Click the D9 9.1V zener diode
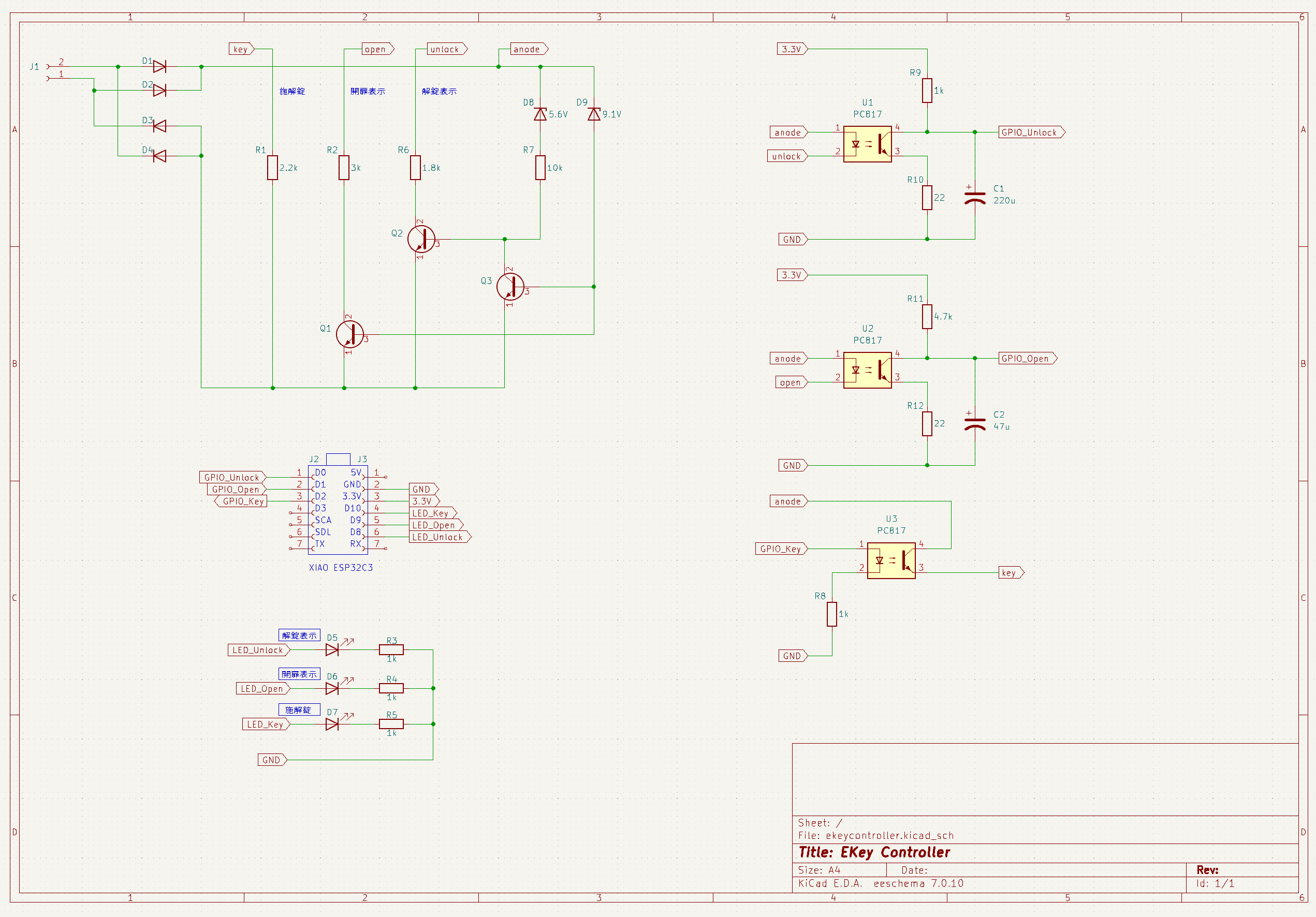Screen dimensions: 1316x917 pyautogui.click(x=594, y=114)
